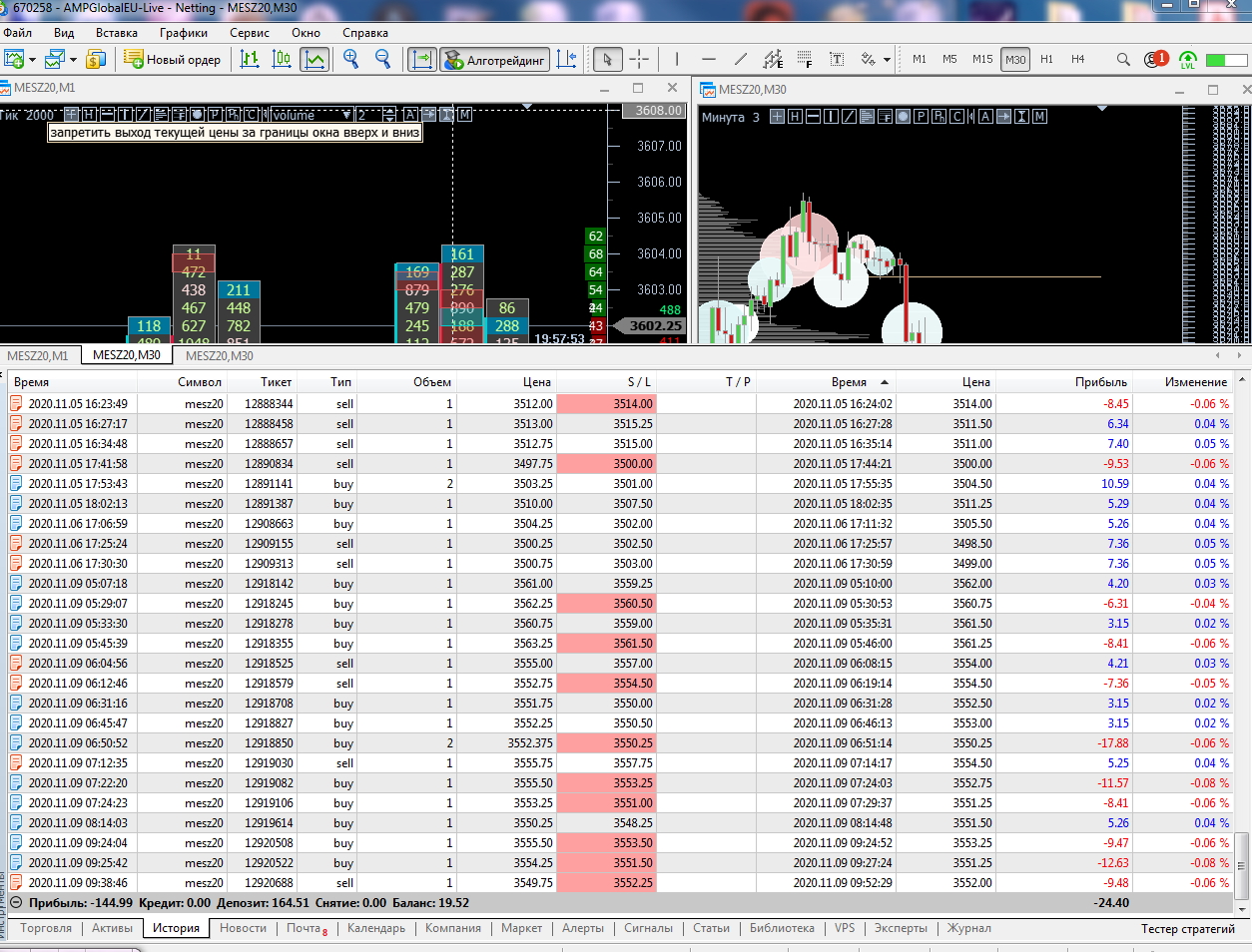Select the crosshair tool
Image resolution: width=1252 pixels, height=952 pixels.
point(639,60)
